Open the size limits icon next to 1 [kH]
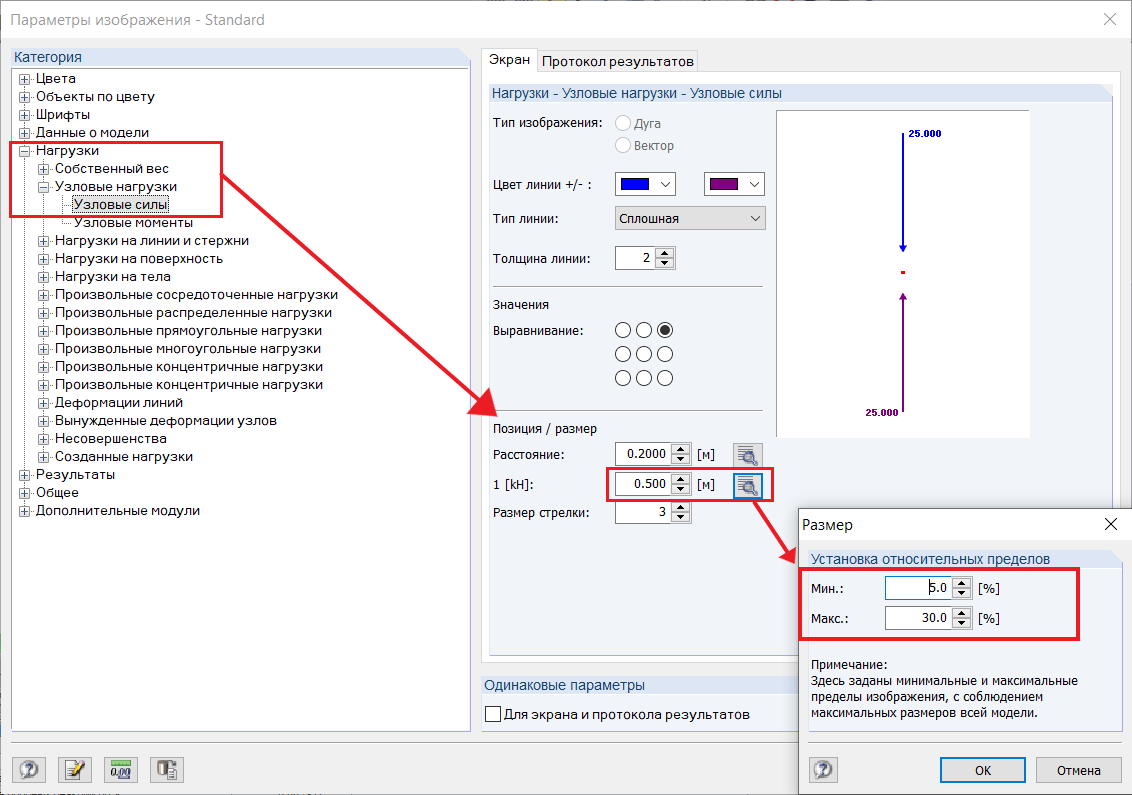This screenshot has height=795, width=1132. 747,485
